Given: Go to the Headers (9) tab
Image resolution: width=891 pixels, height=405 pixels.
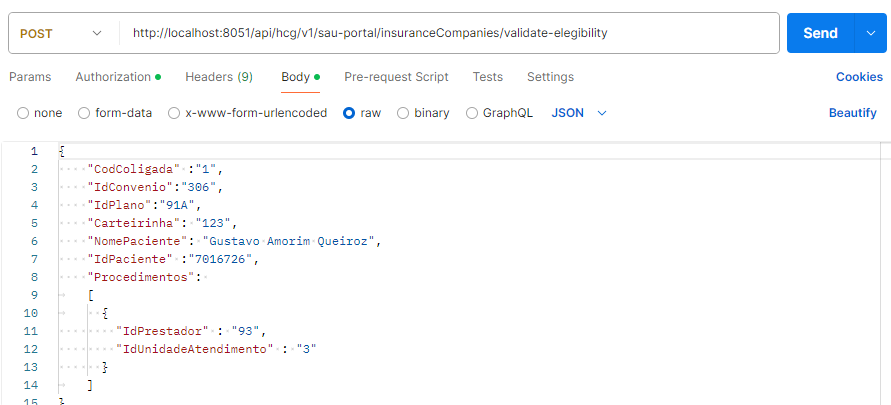Looking at the screenshot, I should [x=219, y=77].
